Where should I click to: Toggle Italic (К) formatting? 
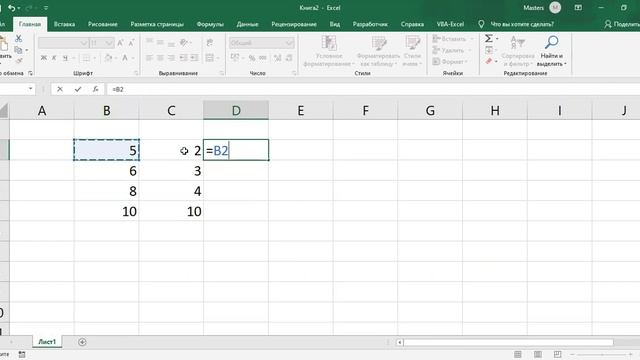click(54, 58)
